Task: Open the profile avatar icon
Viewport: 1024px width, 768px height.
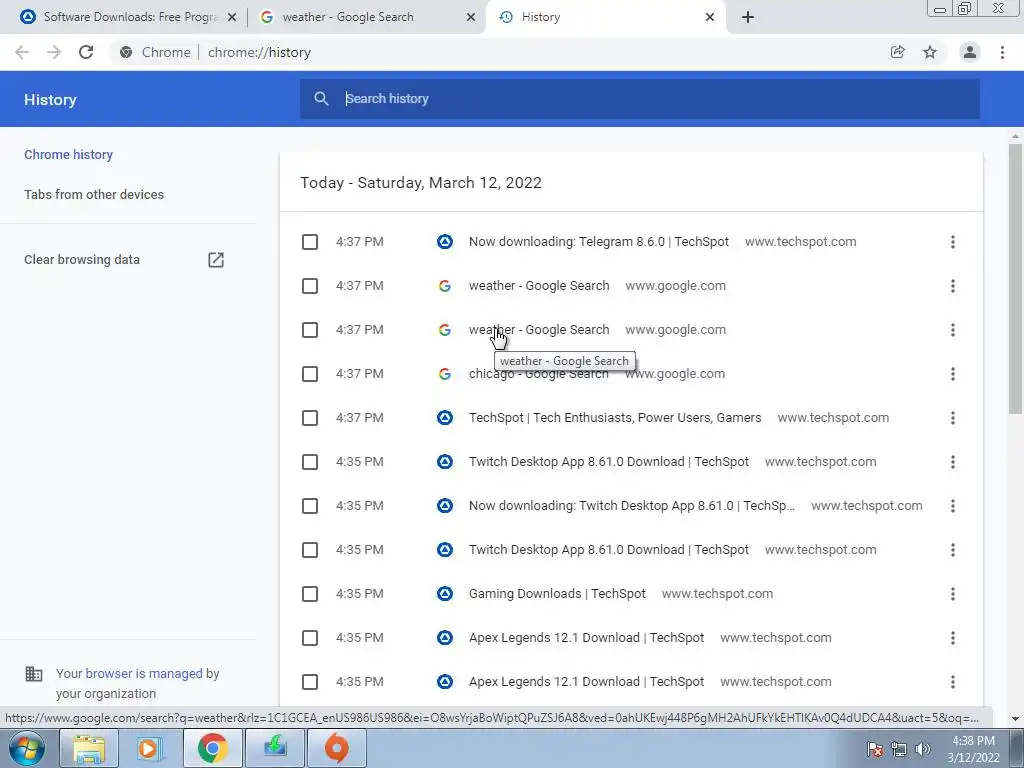Action: point(970,52)
